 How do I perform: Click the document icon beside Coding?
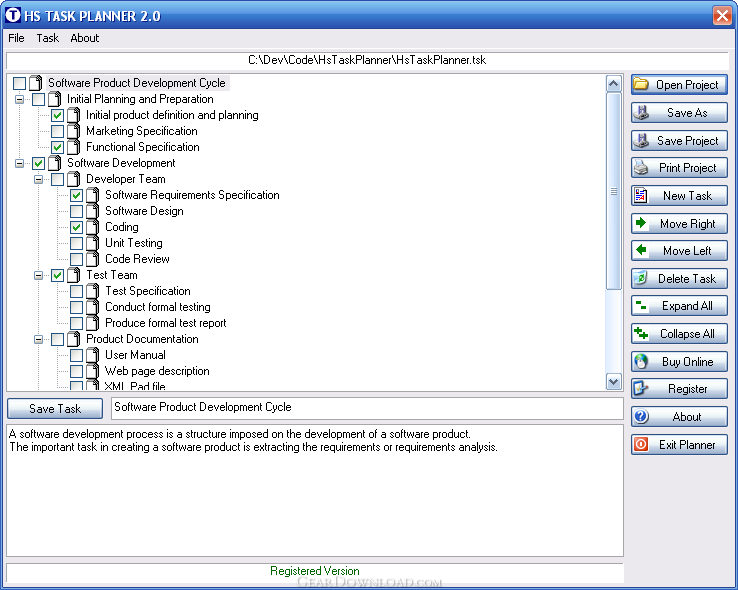pyautogui.click(x=93, y=227)
